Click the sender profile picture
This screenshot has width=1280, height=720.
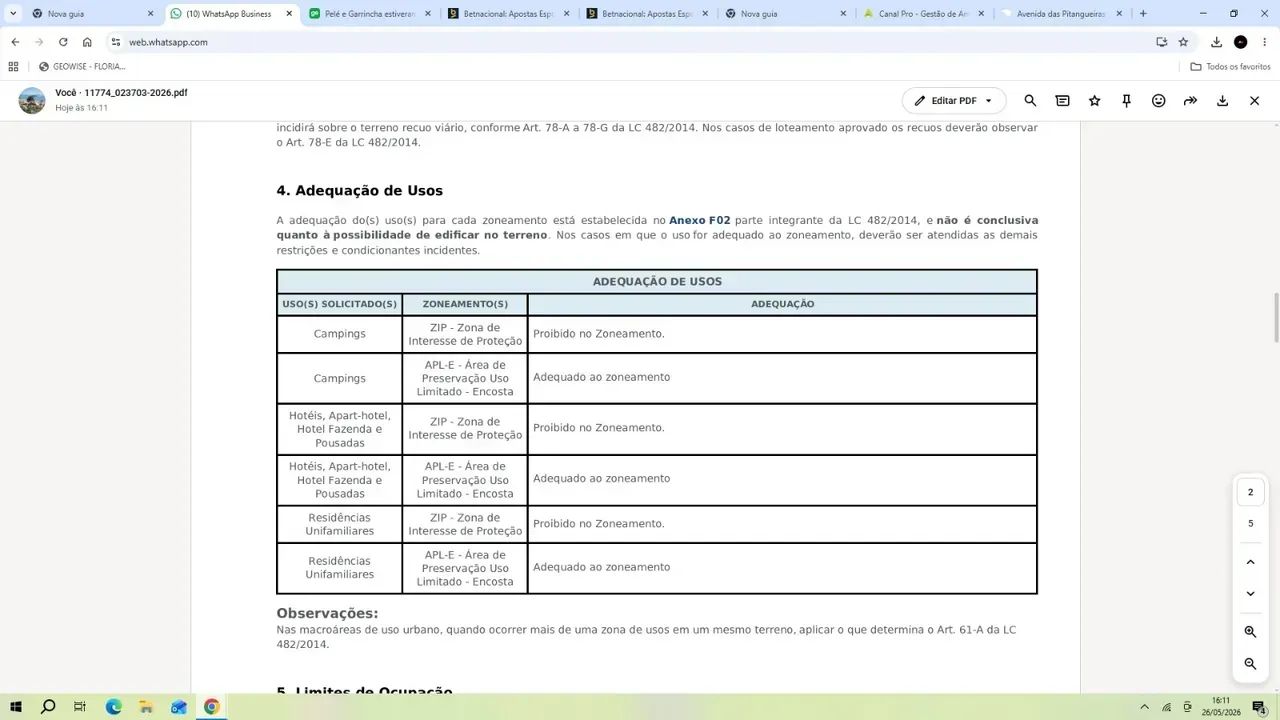coord(32,100)
